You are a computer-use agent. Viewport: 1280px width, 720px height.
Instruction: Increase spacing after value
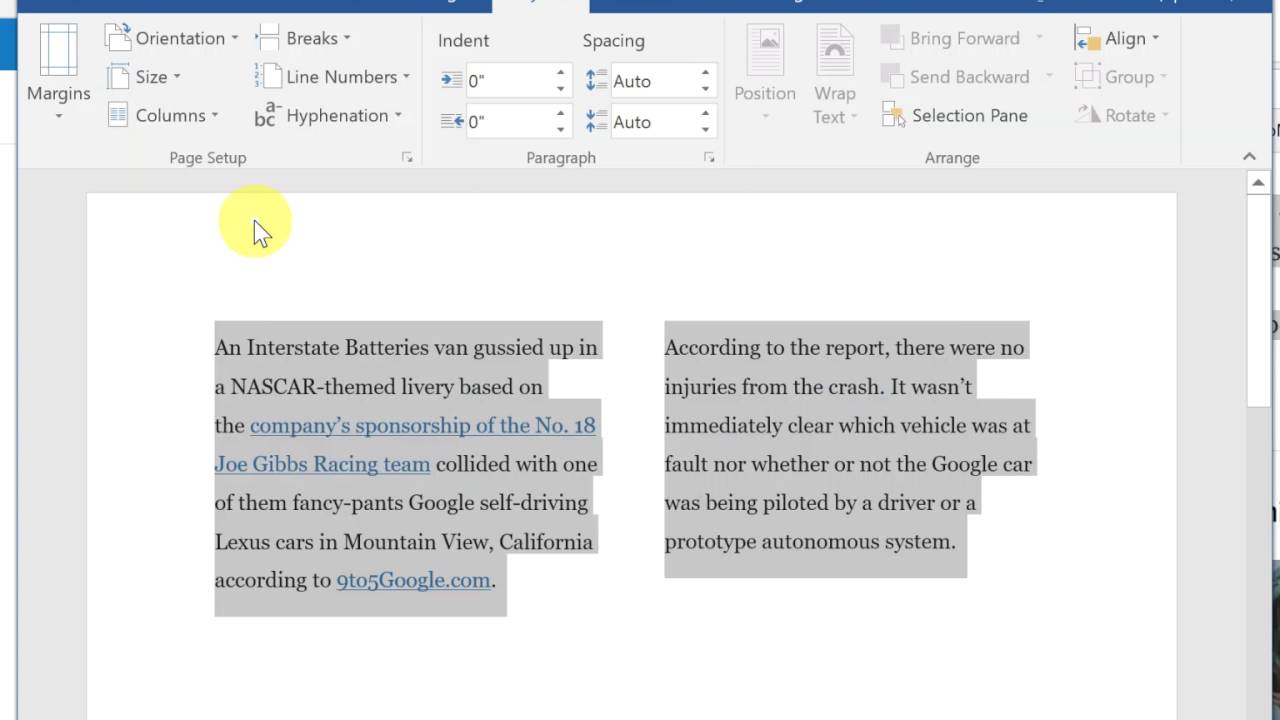[705, 113]
